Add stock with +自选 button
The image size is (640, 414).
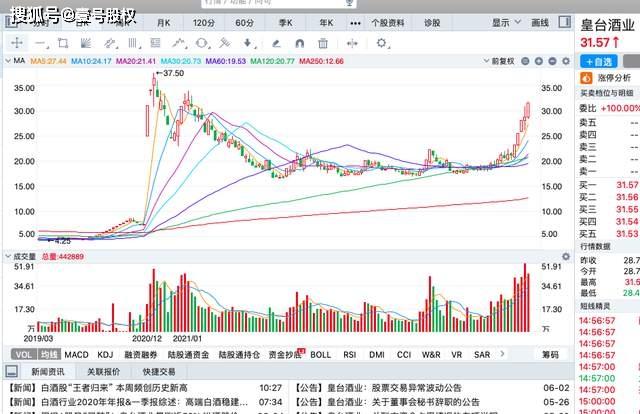(x=599, y=62)
